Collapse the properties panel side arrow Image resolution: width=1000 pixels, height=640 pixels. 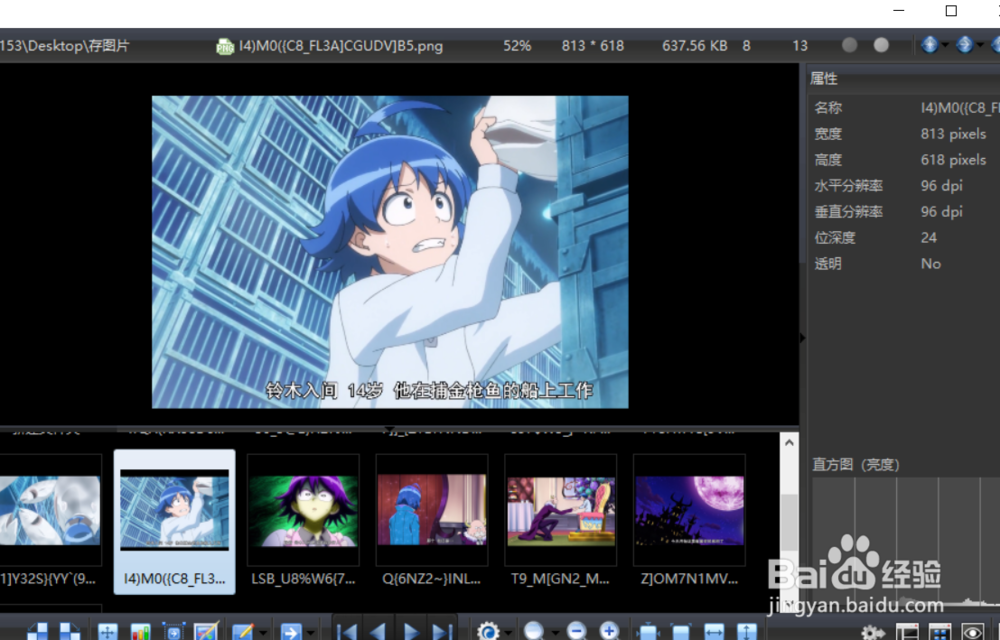pyautogui.click(x=802, y=338)
